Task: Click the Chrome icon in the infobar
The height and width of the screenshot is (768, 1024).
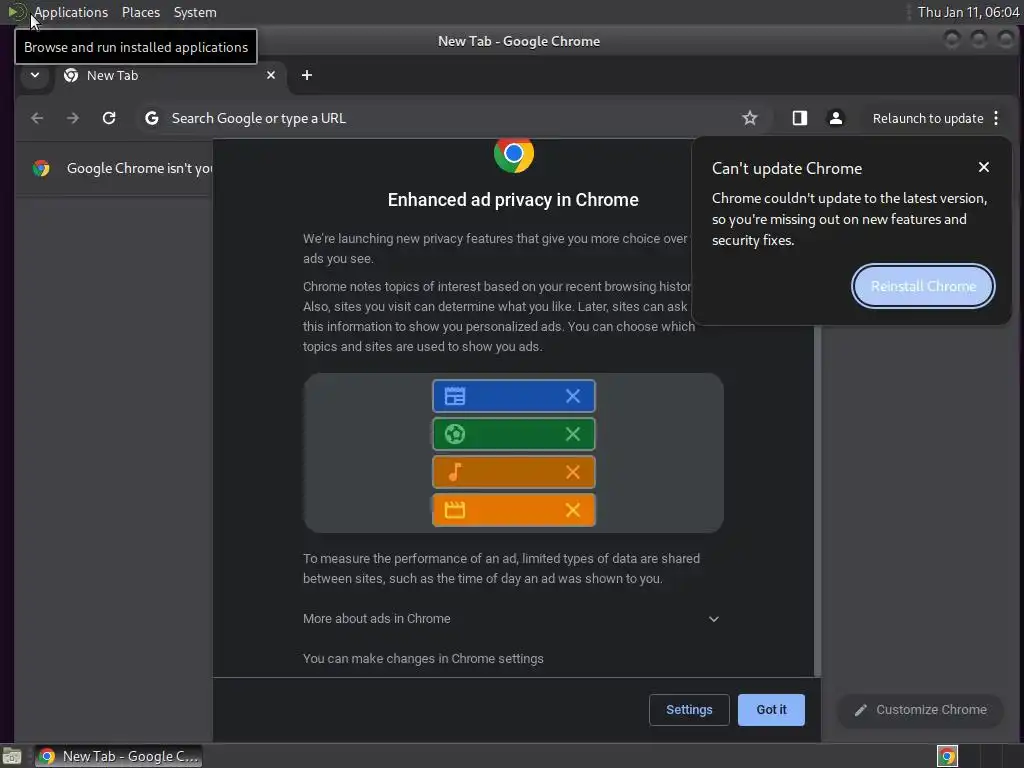Action: tap(41, 168)
